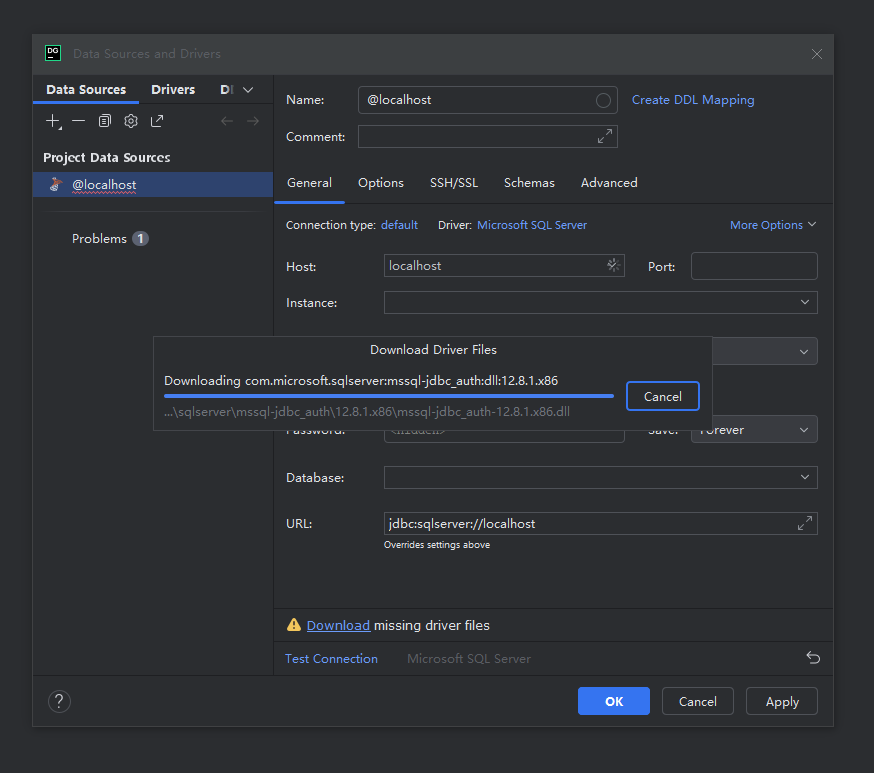
Task: Show hidden tabs via chevron
Action: point(248,90)
